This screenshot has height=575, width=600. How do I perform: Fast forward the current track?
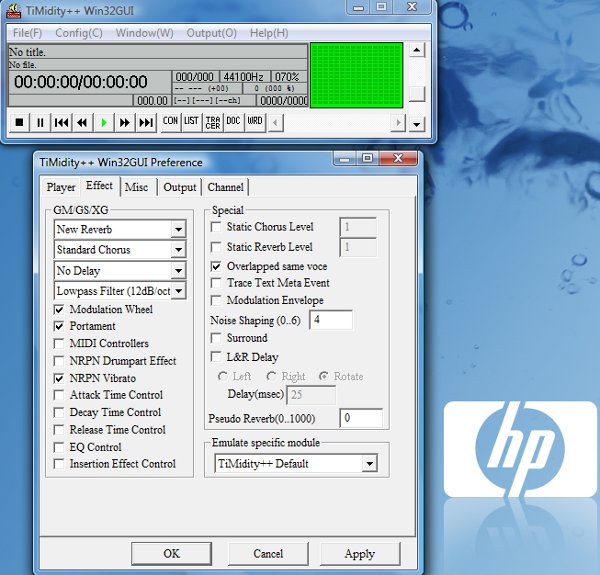(x=125, y=122)
